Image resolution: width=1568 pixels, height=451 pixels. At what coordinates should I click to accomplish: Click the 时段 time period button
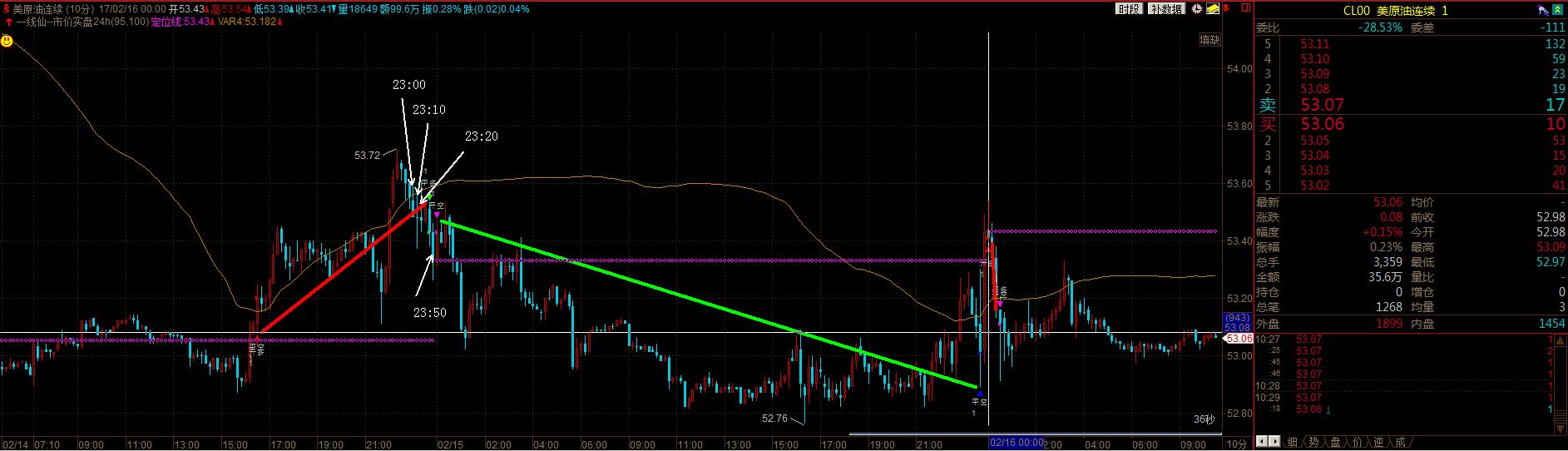[x=1129, y=8]
